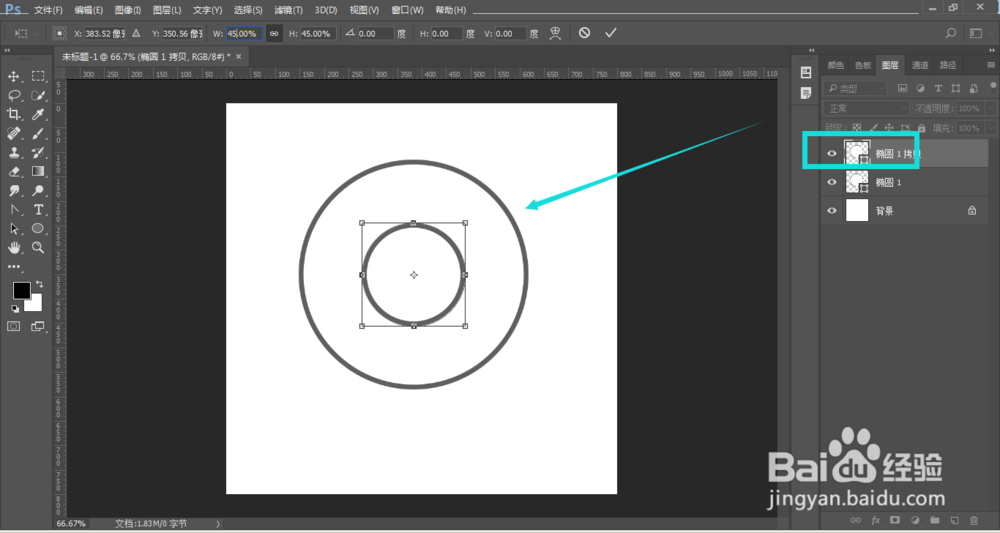
Task: Swap foreground and background colors
Action: [40, 284]
